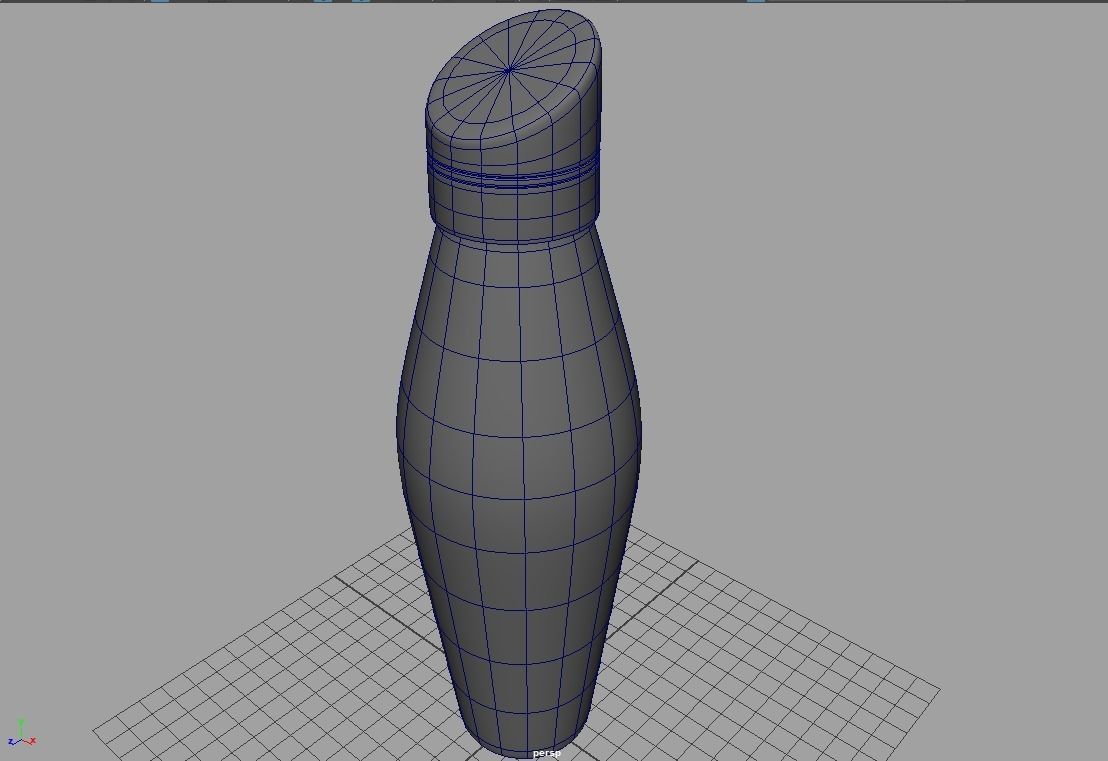This screenshot has height=761, width=1108.
Task: Select the slanted top face of the bottle cap
Action: pyautogui.click(x=510, y=75)
